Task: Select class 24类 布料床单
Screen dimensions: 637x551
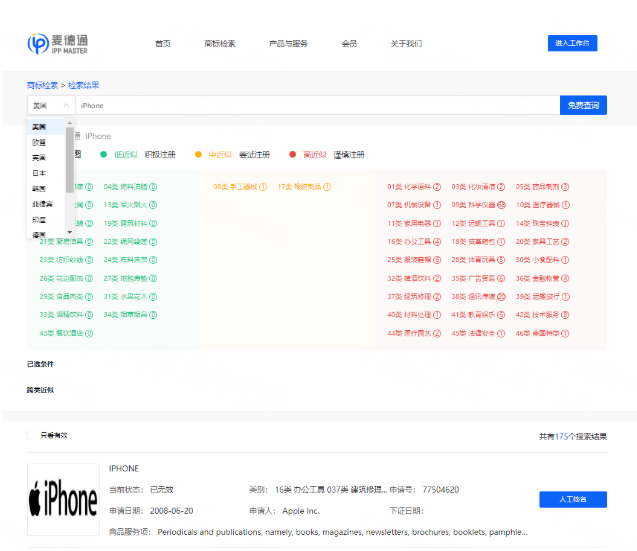Action: (x=130, y=260)
